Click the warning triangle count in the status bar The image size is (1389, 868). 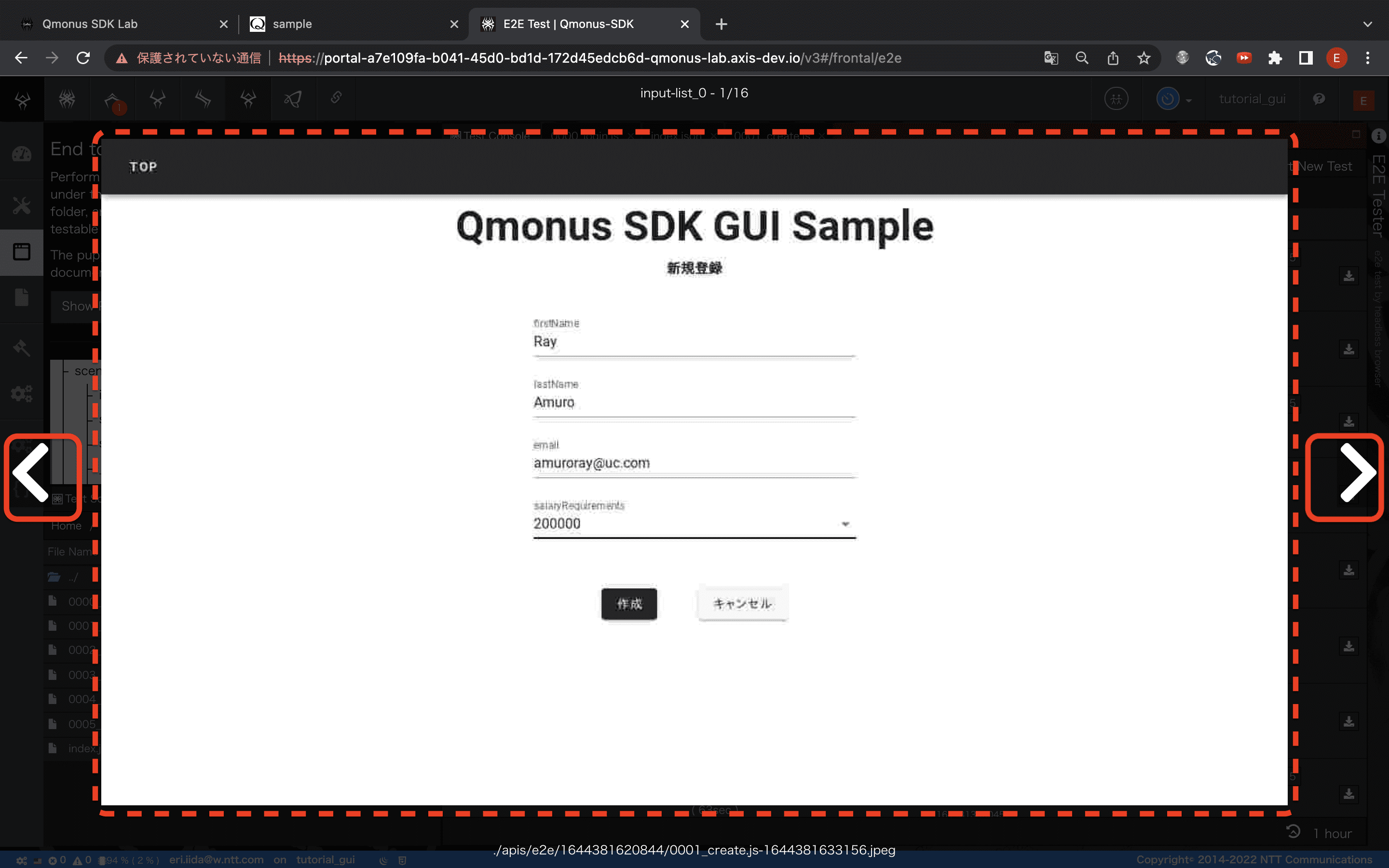(x=82, y=860)
